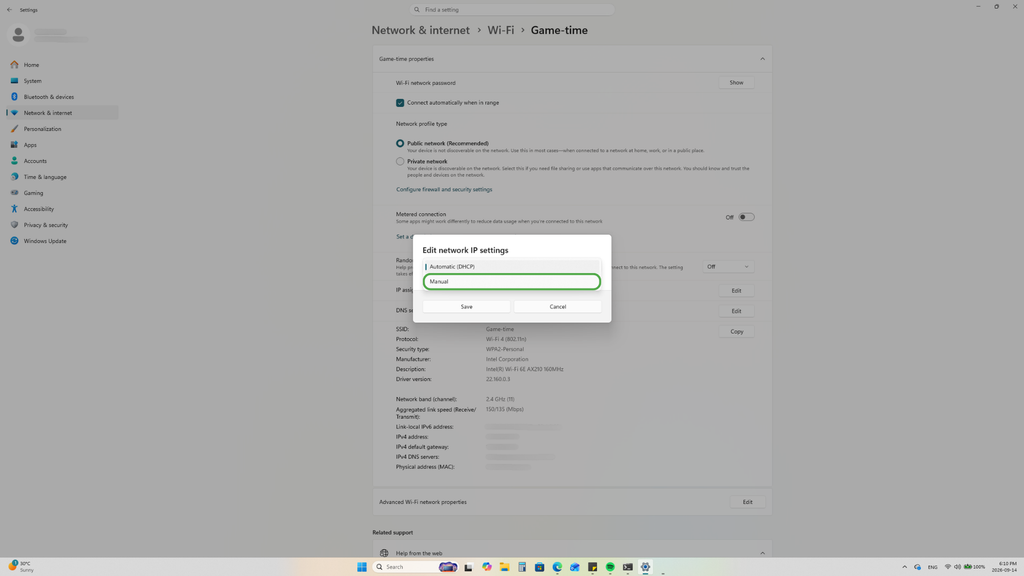The width and height of the screenshot is (1024, 576).
Task: Click the battery 100% tray indicator
Action: point(974,567)
